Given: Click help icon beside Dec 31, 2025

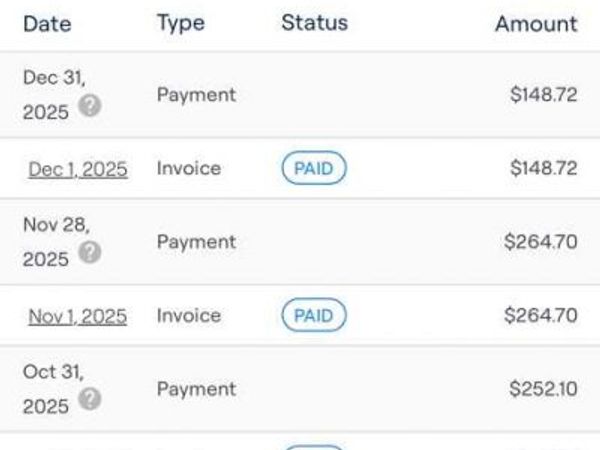Looking at the screenshot, I should tap(90, 106).
